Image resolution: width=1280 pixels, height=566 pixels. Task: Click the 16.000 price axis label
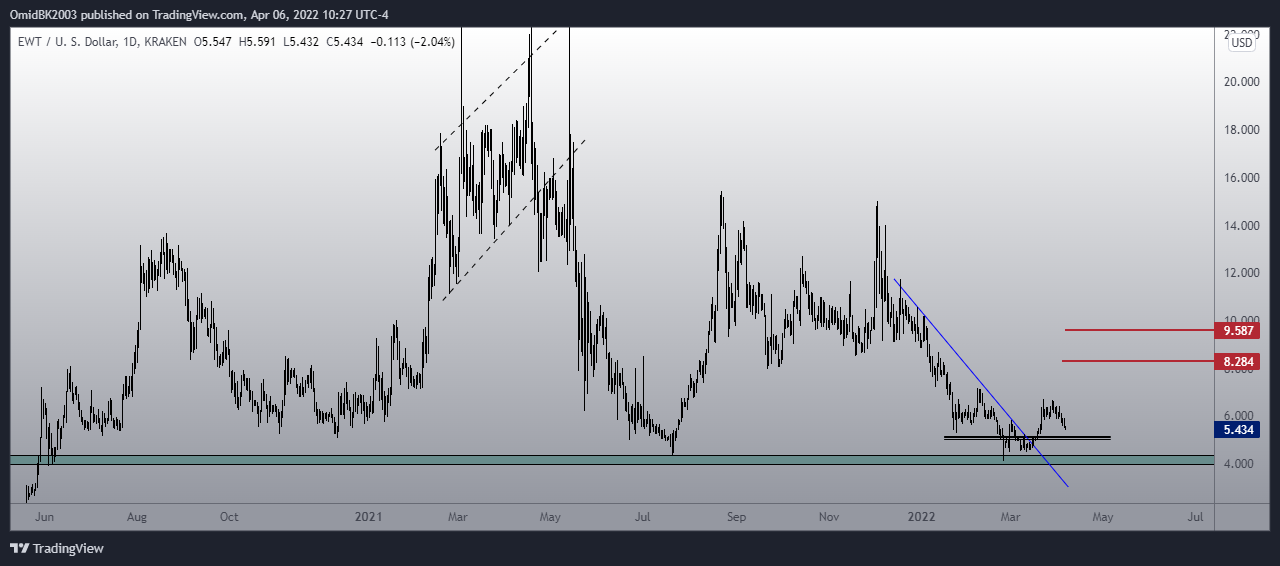click(1242, 178)
